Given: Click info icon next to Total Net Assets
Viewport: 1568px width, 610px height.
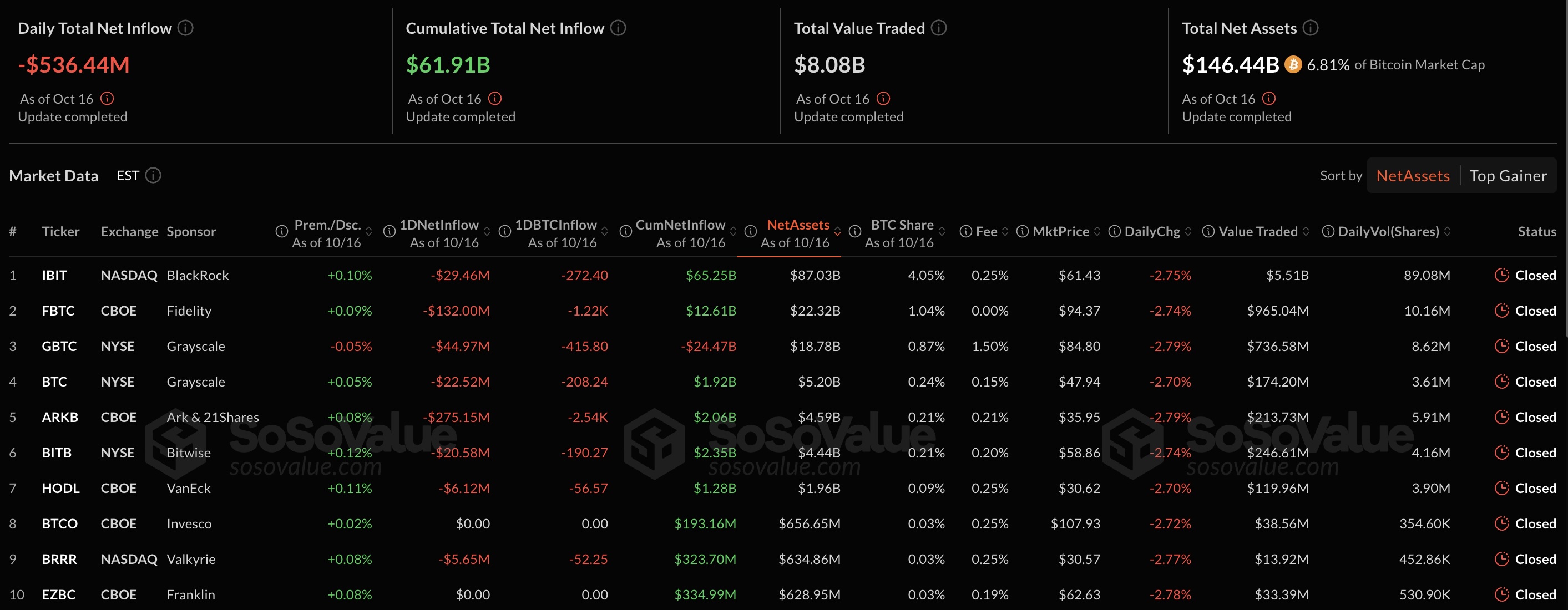Looking at the screenshot, I should pos(1311,28).
